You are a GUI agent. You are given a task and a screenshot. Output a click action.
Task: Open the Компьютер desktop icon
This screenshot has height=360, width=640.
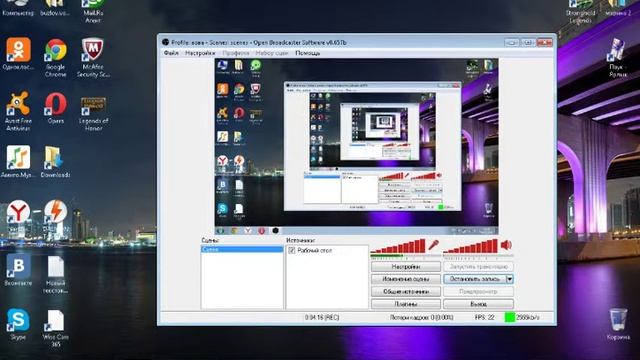click(18, 8)
